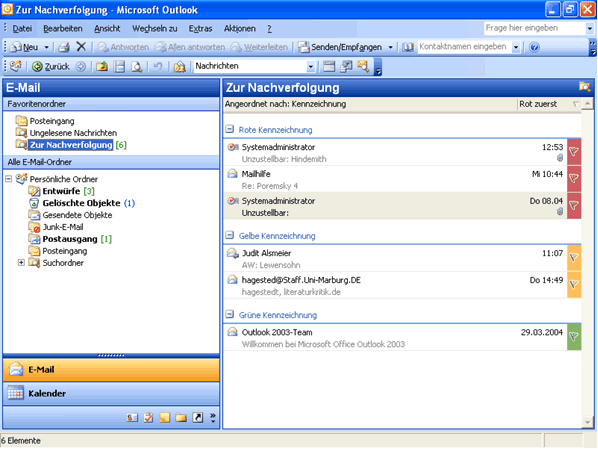Image resolution: width=598 pixels, height=449 pixels.
Task: Open the Junk-E-Mail folder
Action: (x=56, y=227)
